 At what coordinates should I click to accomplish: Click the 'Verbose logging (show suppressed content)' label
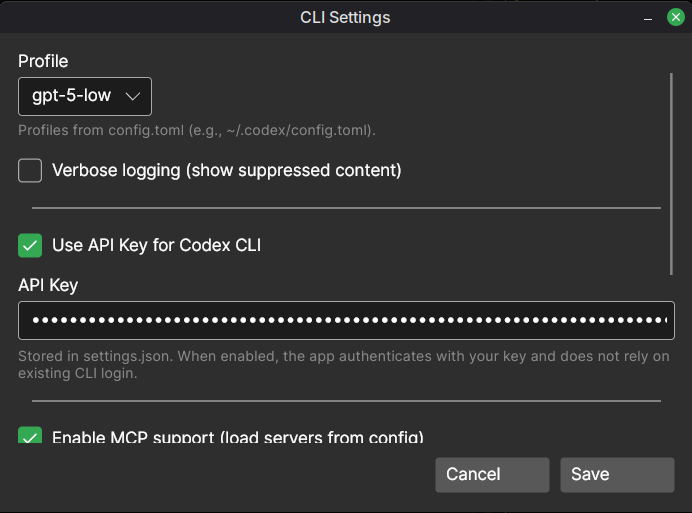point(226,170)
